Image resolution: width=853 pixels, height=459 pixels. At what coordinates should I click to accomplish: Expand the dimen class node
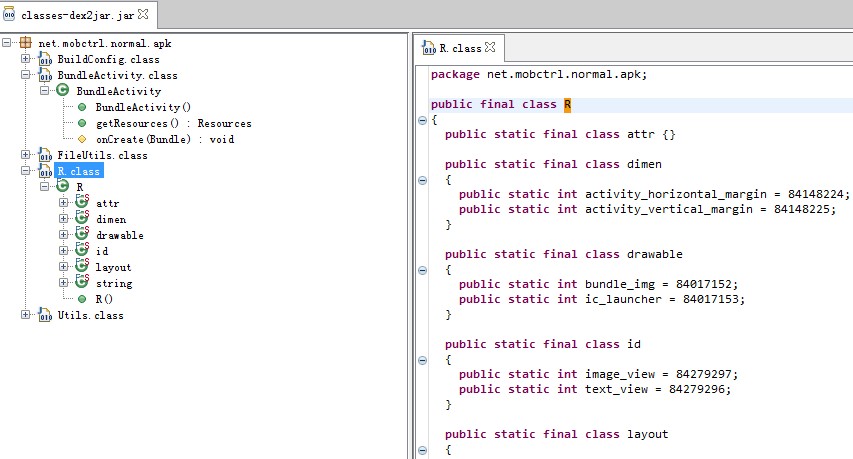tap(64, 219)
